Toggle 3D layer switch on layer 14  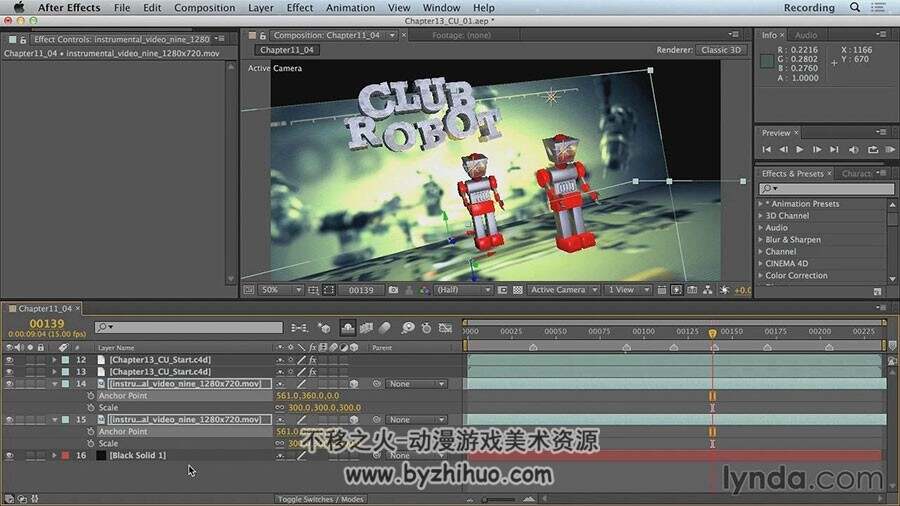coord(354,384)
